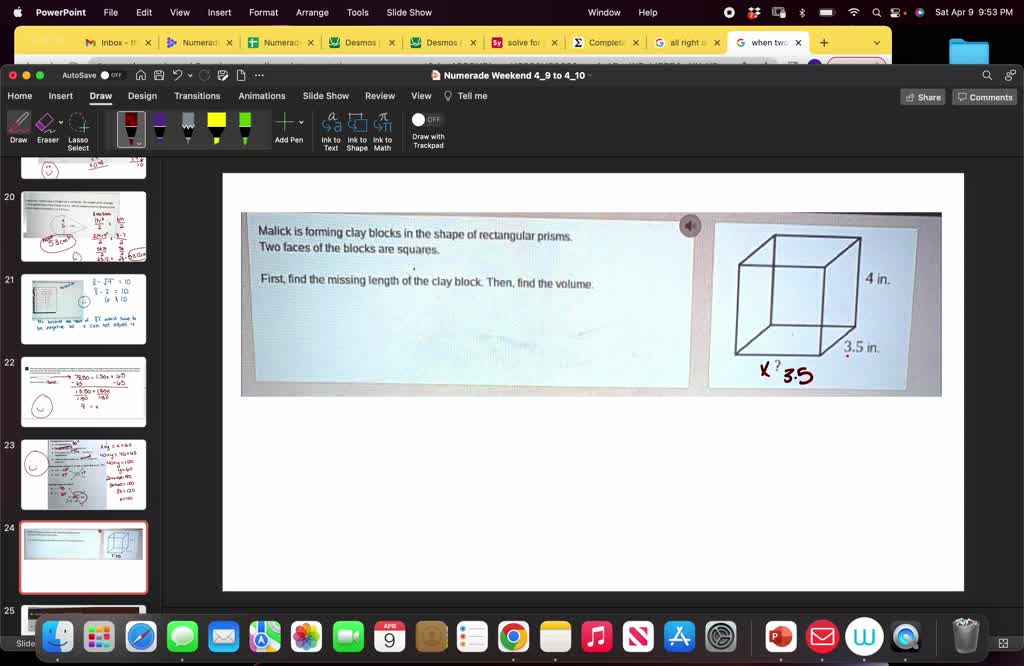Activate the Lasso Select tool
This screenshot has height=666, width=1024.
pyautogui.click(x=78, y=127)
